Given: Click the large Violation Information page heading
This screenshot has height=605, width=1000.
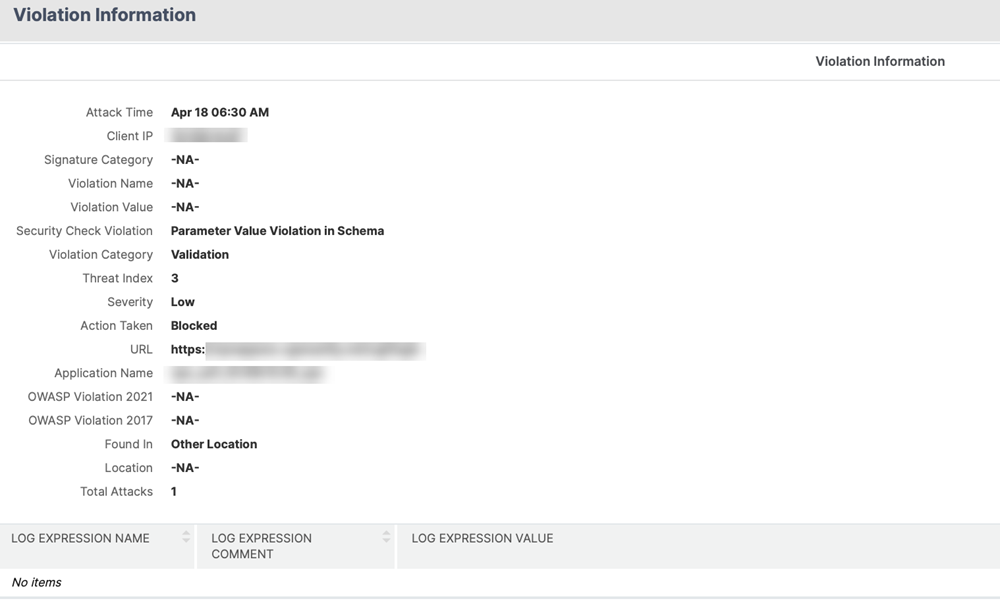Looking at the screenshot, I should tap(105, 15).
